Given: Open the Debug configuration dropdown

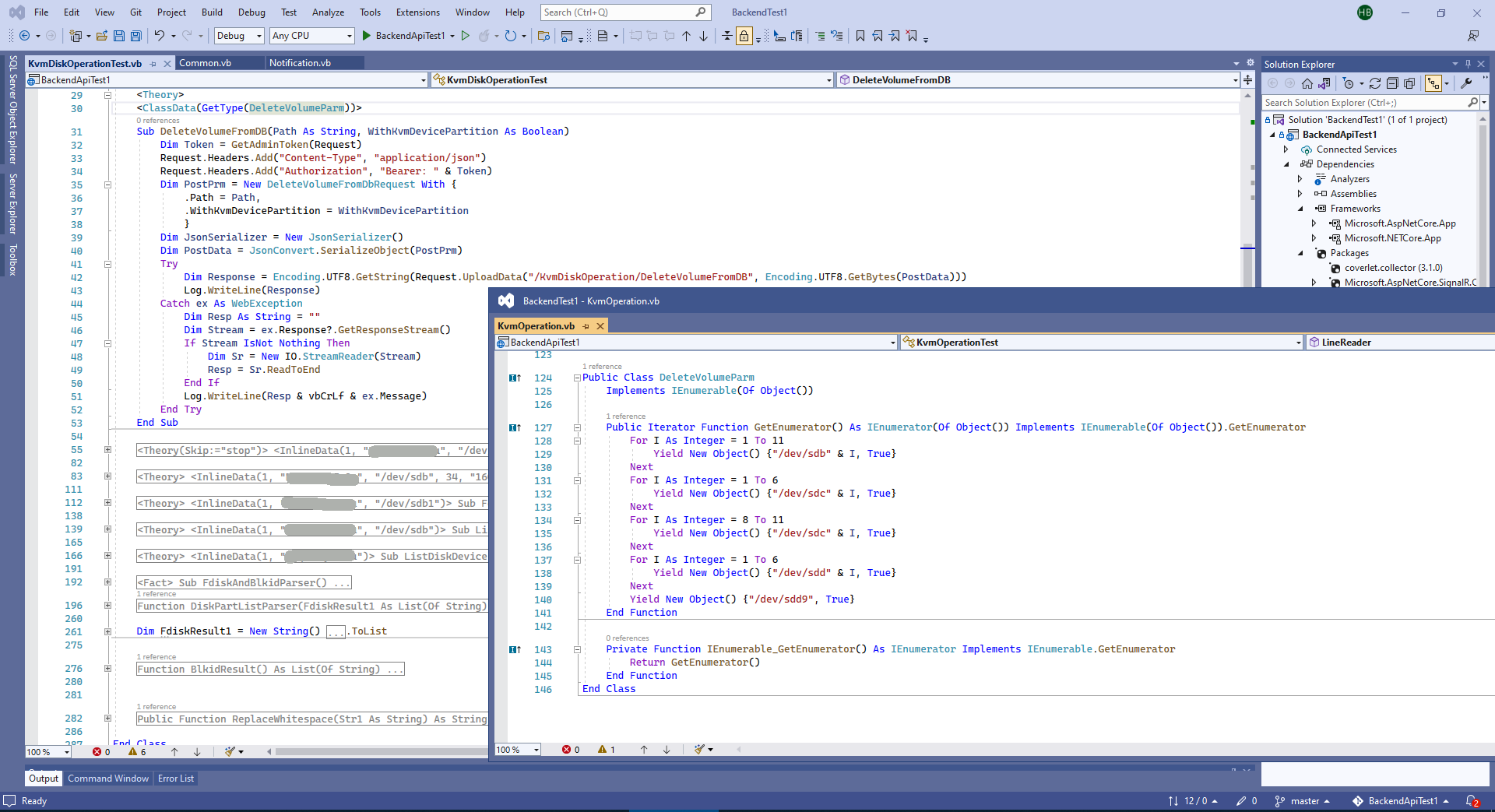Looking at the screenshot, I should pyautogui.click(x=238, y=36).
